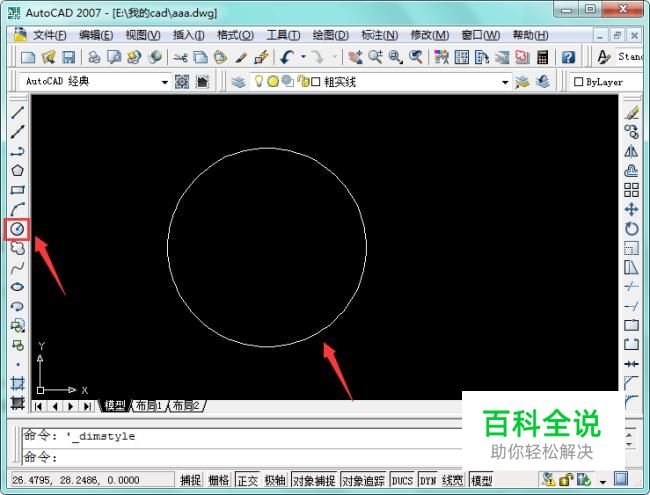Select the Trim tool

632,286
